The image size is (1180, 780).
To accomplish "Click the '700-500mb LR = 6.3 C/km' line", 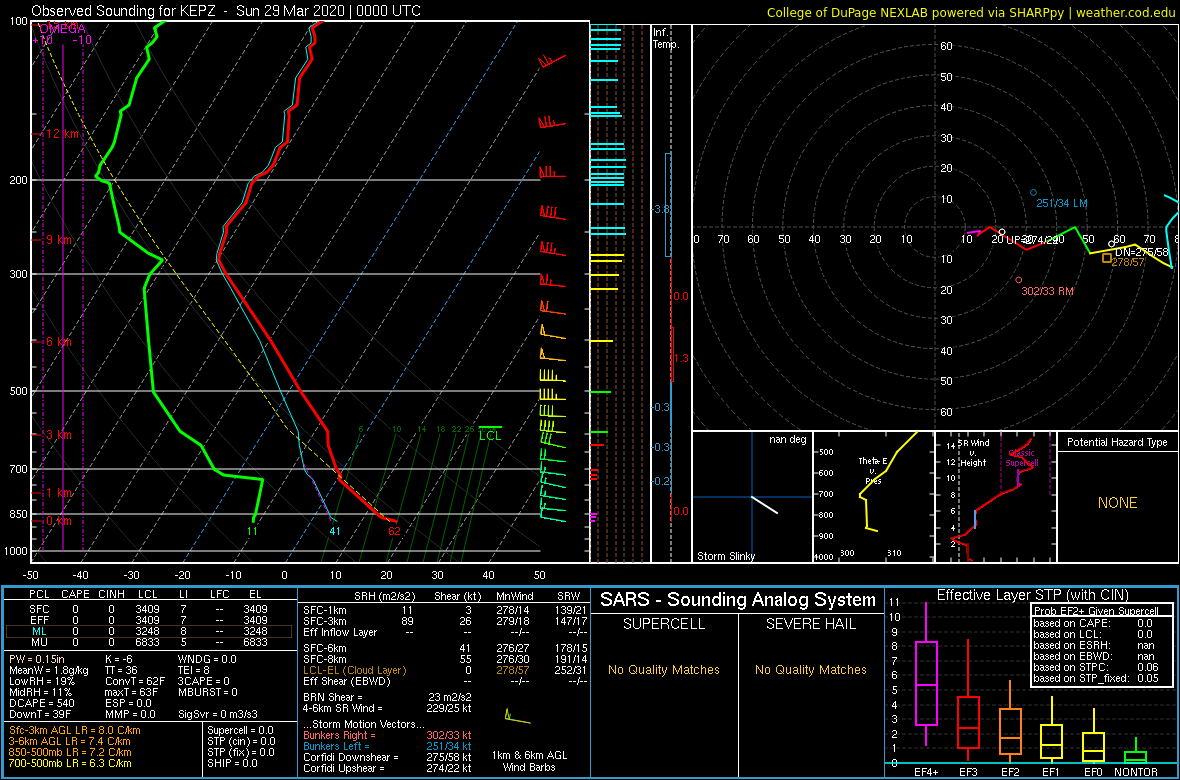I will pyautogui.click(x=71, y=763).
